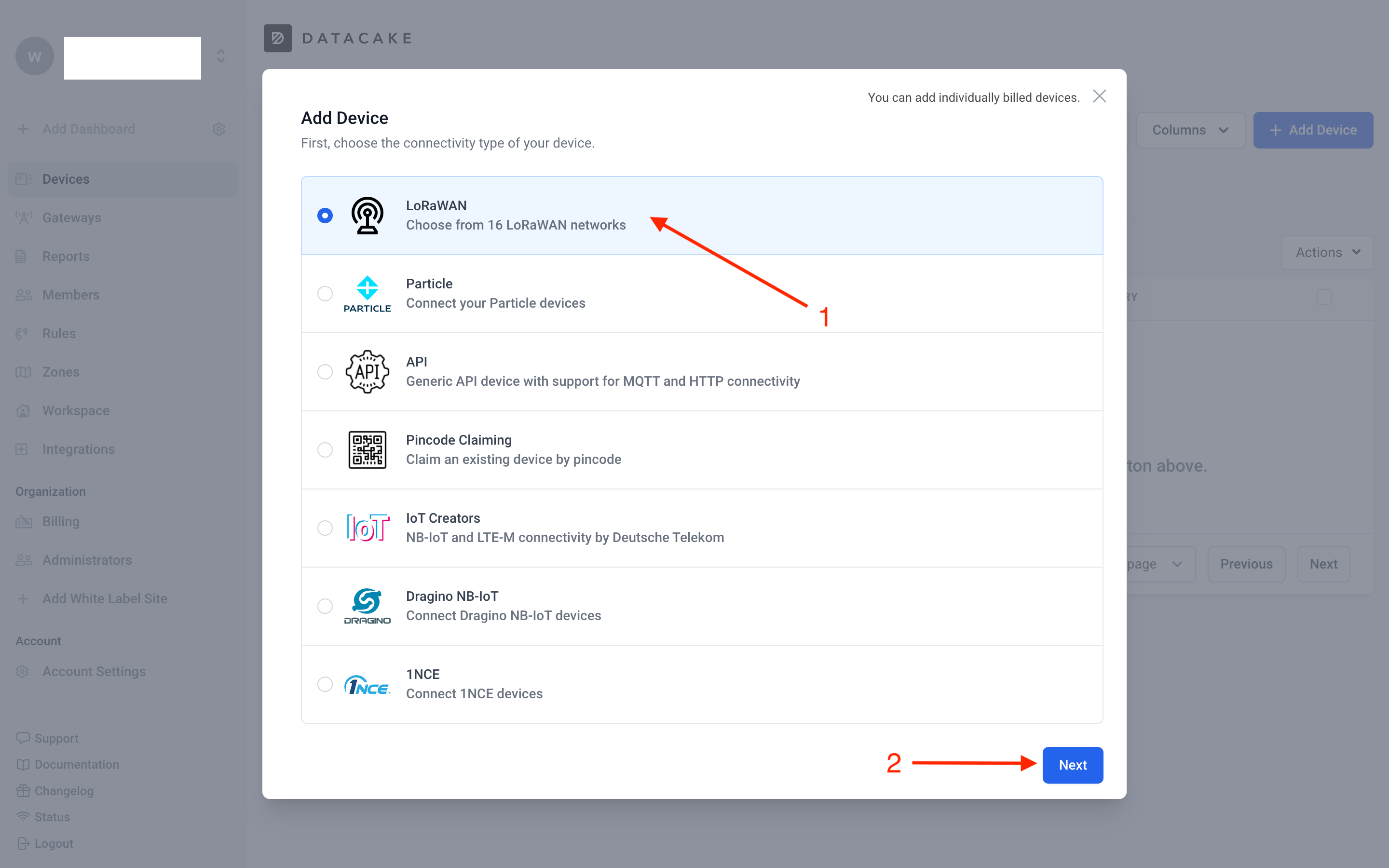Click the Previous pagination button
Viewport: 1389px width, 868px height.
(x=1246, y=564)
